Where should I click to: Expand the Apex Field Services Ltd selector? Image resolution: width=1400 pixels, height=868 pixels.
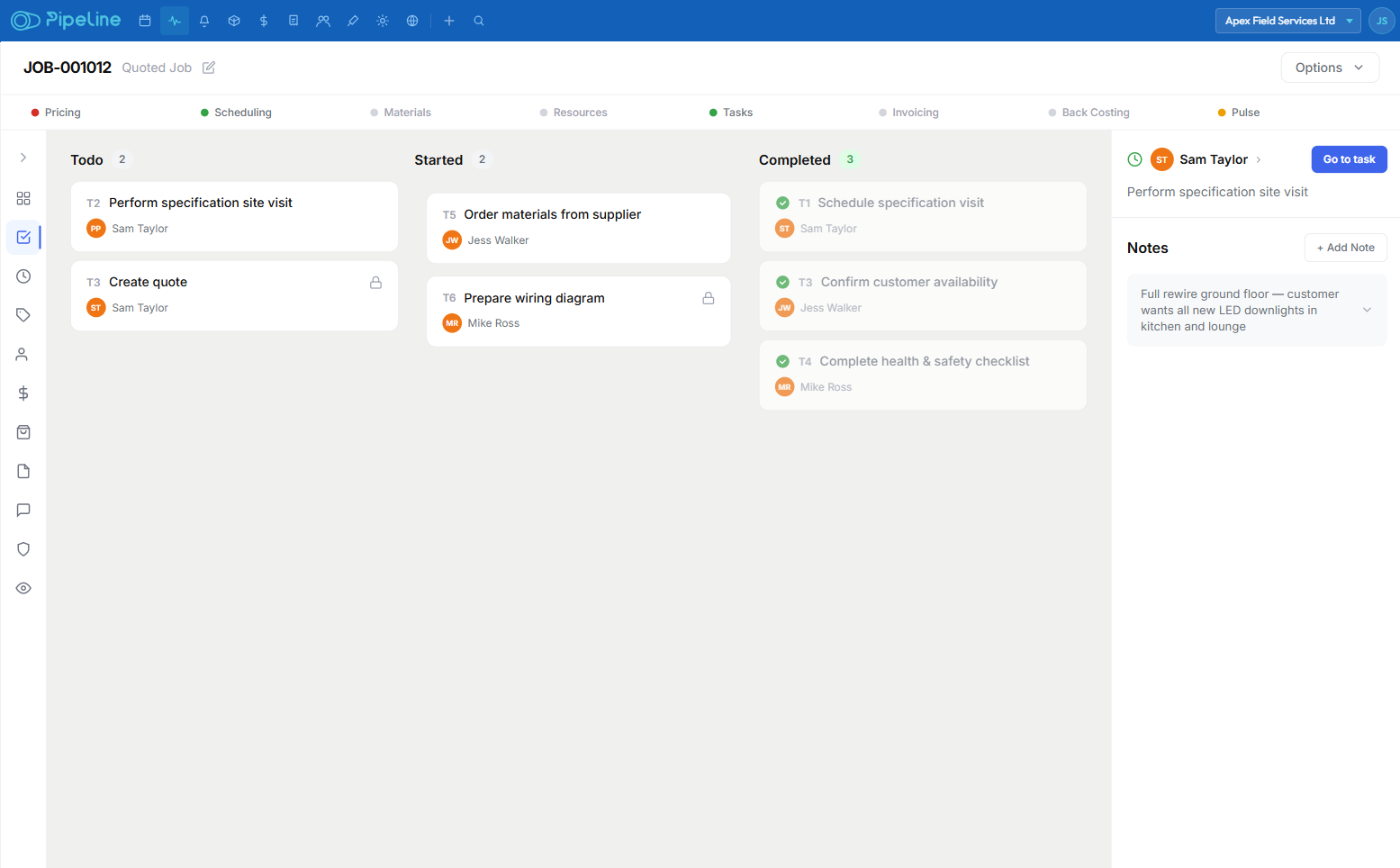[x=1287, y=20]
